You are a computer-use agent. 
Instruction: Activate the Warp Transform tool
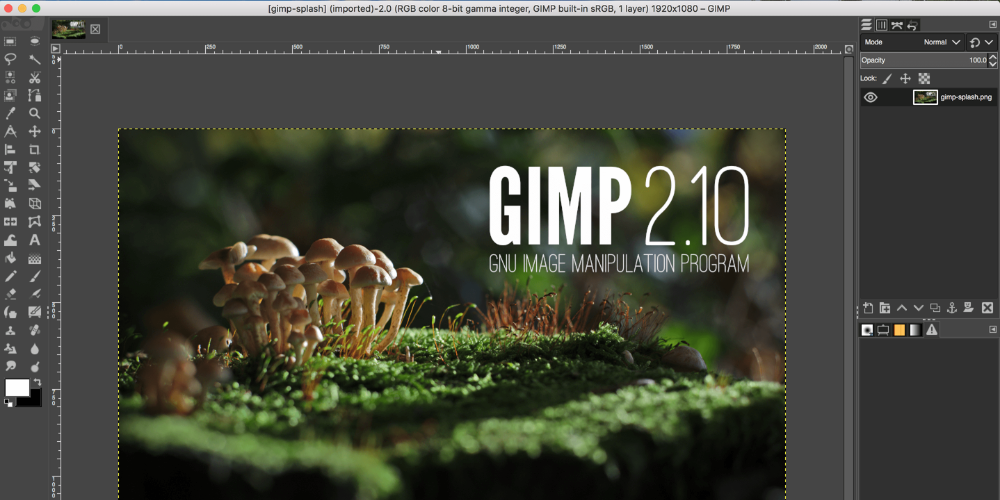(x=10, y=240)
